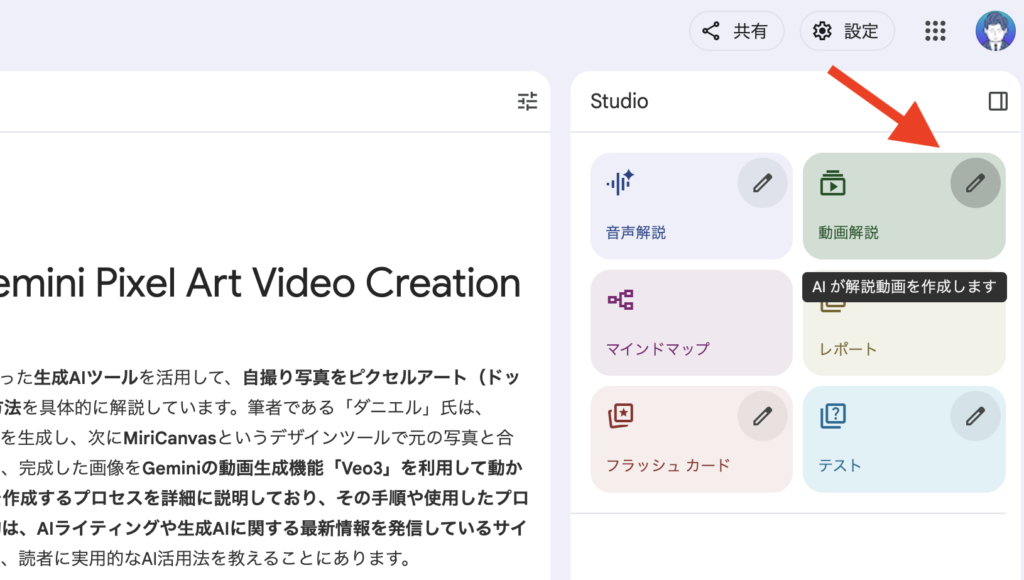
Task: Customize 動画解説 using pencil icon
Action: (x=975, y=183)
